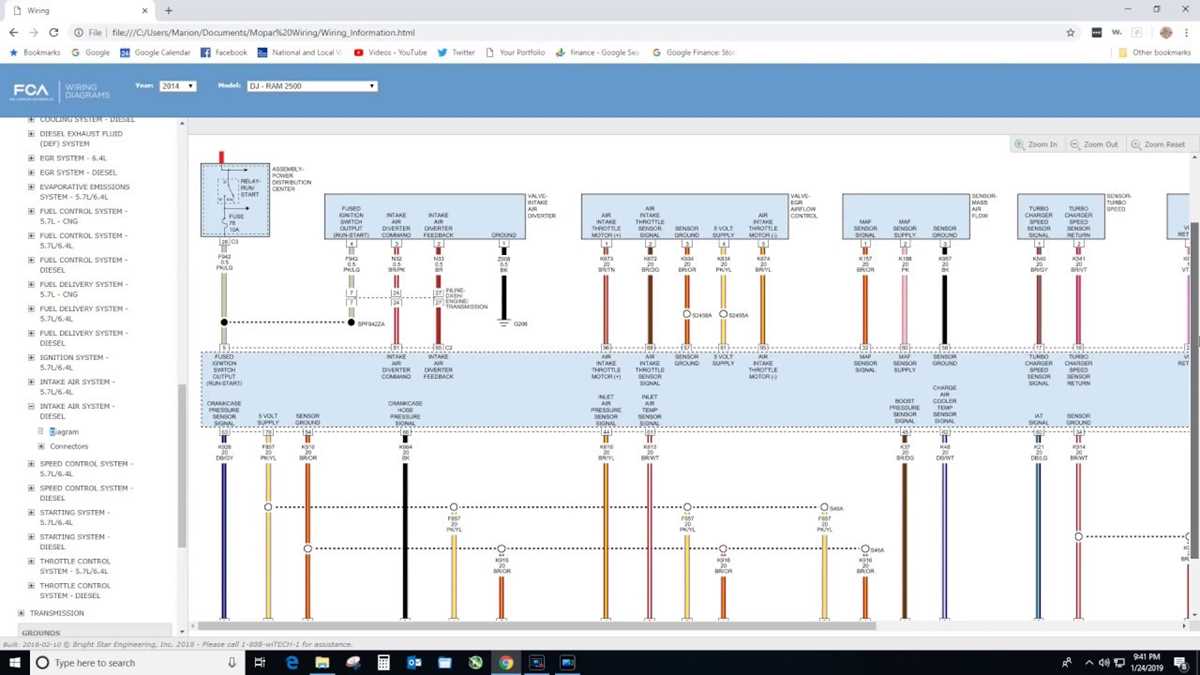Open the Model dropdown showing DJ - RAM 2500

click(312, 86)
